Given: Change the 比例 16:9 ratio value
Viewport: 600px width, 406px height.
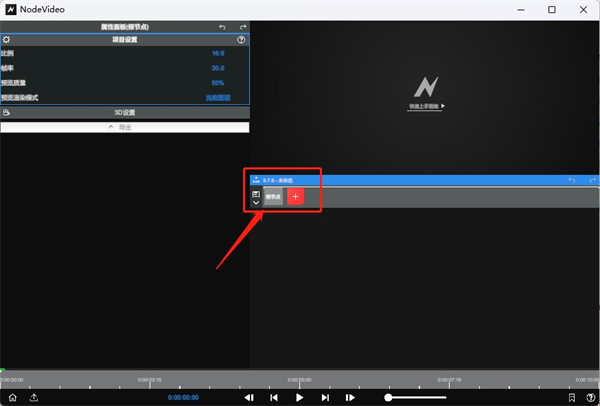Looking at the screenshot, I should coord(217,53).
